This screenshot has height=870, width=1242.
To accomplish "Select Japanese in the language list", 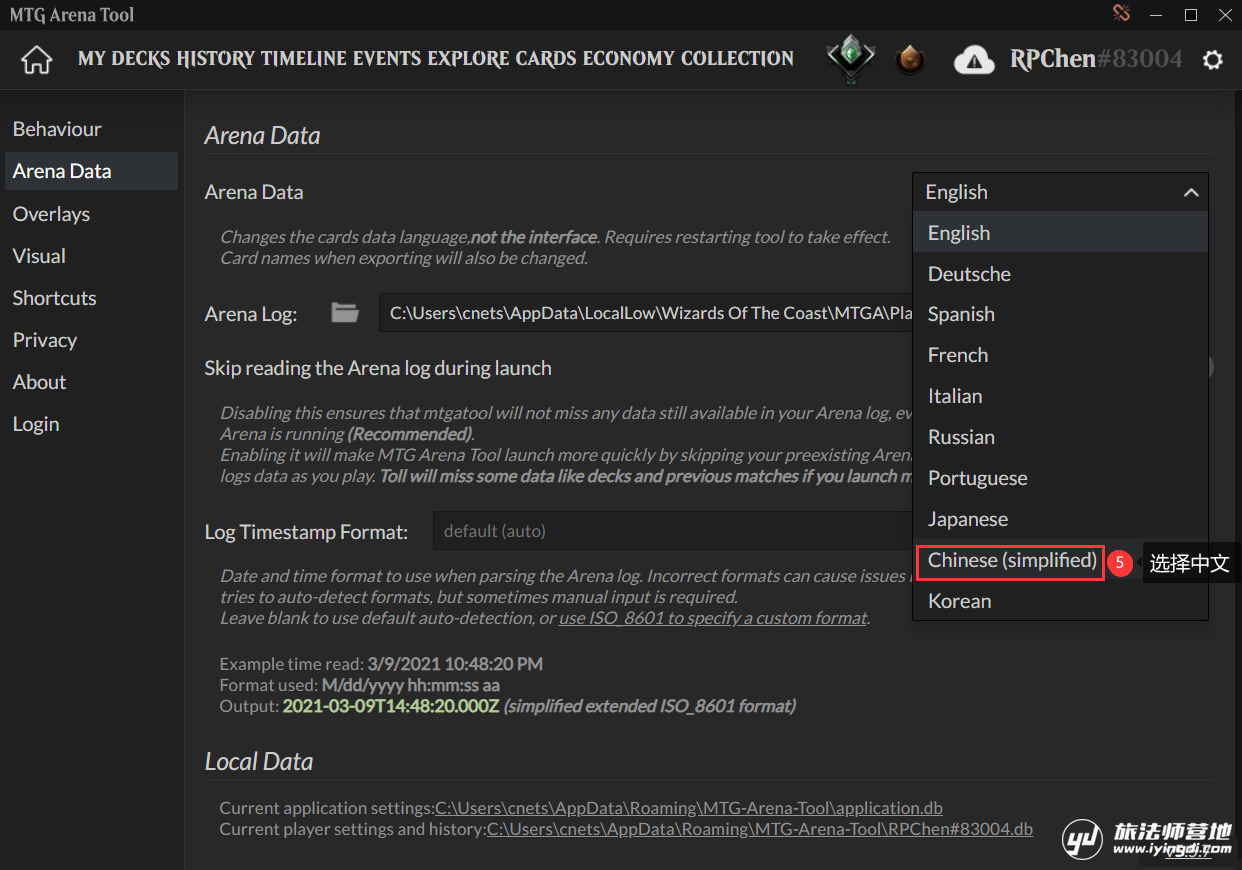I will [1060, 519].
